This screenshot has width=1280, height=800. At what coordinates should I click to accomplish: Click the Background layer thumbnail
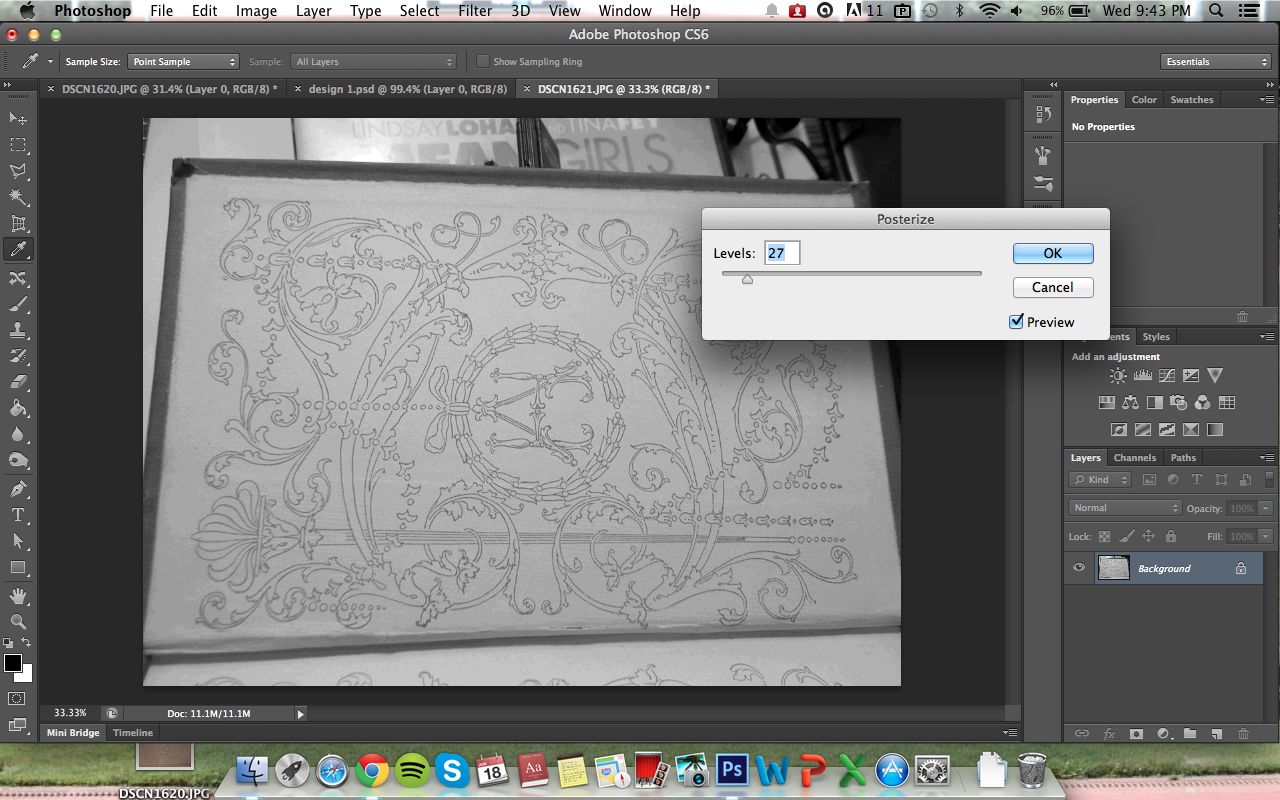coord(1113,568)
